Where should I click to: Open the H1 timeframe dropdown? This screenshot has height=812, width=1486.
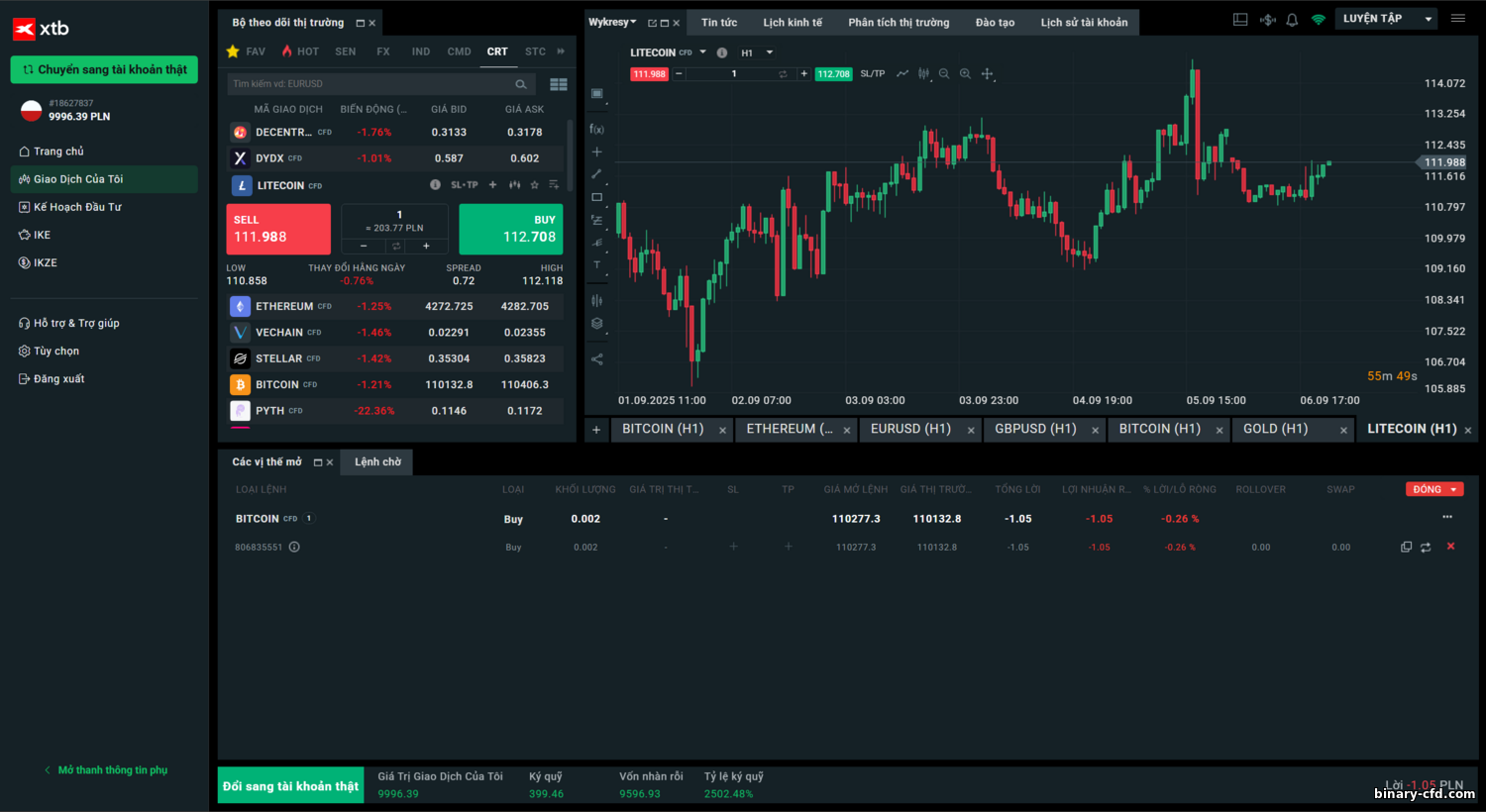(x=757, y=52)
